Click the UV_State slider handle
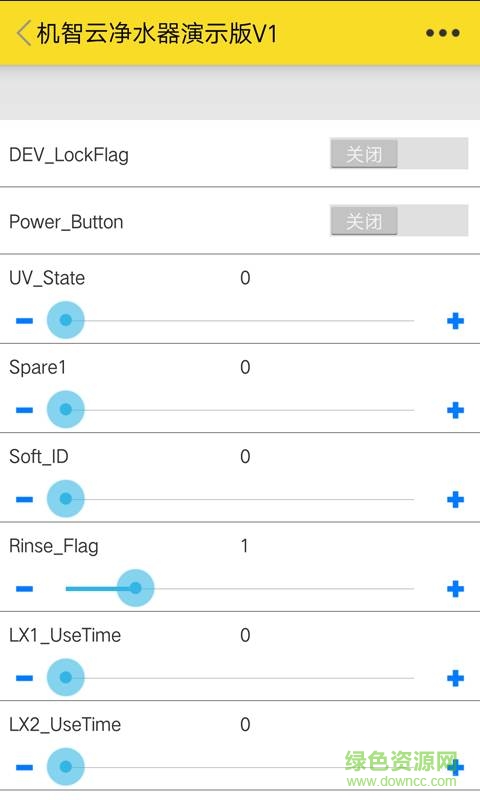 point(65,320)
